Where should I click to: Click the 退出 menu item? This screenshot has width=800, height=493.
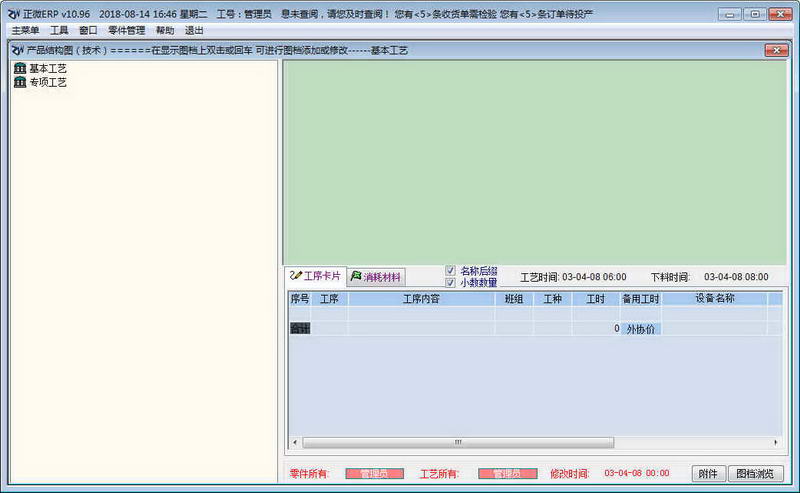coord(194,31)
